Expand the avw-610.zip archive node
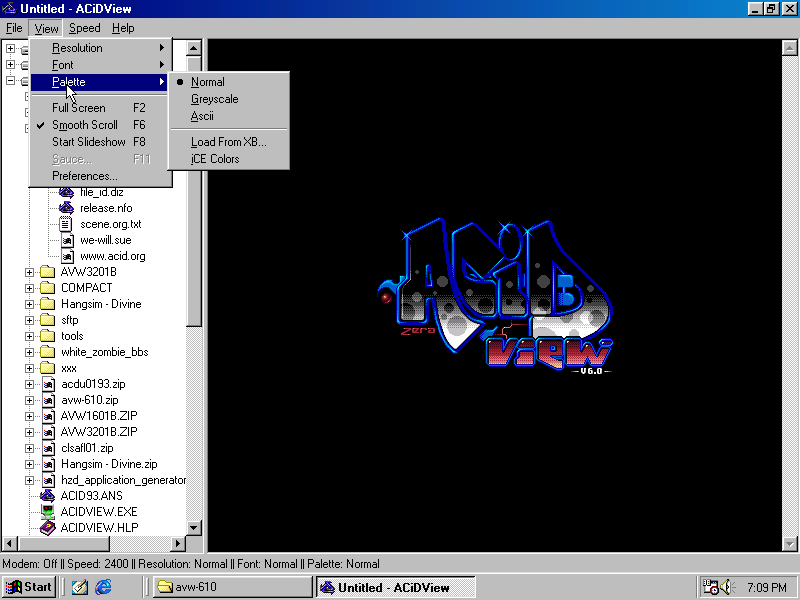800x600 pixels. (30, 400)
